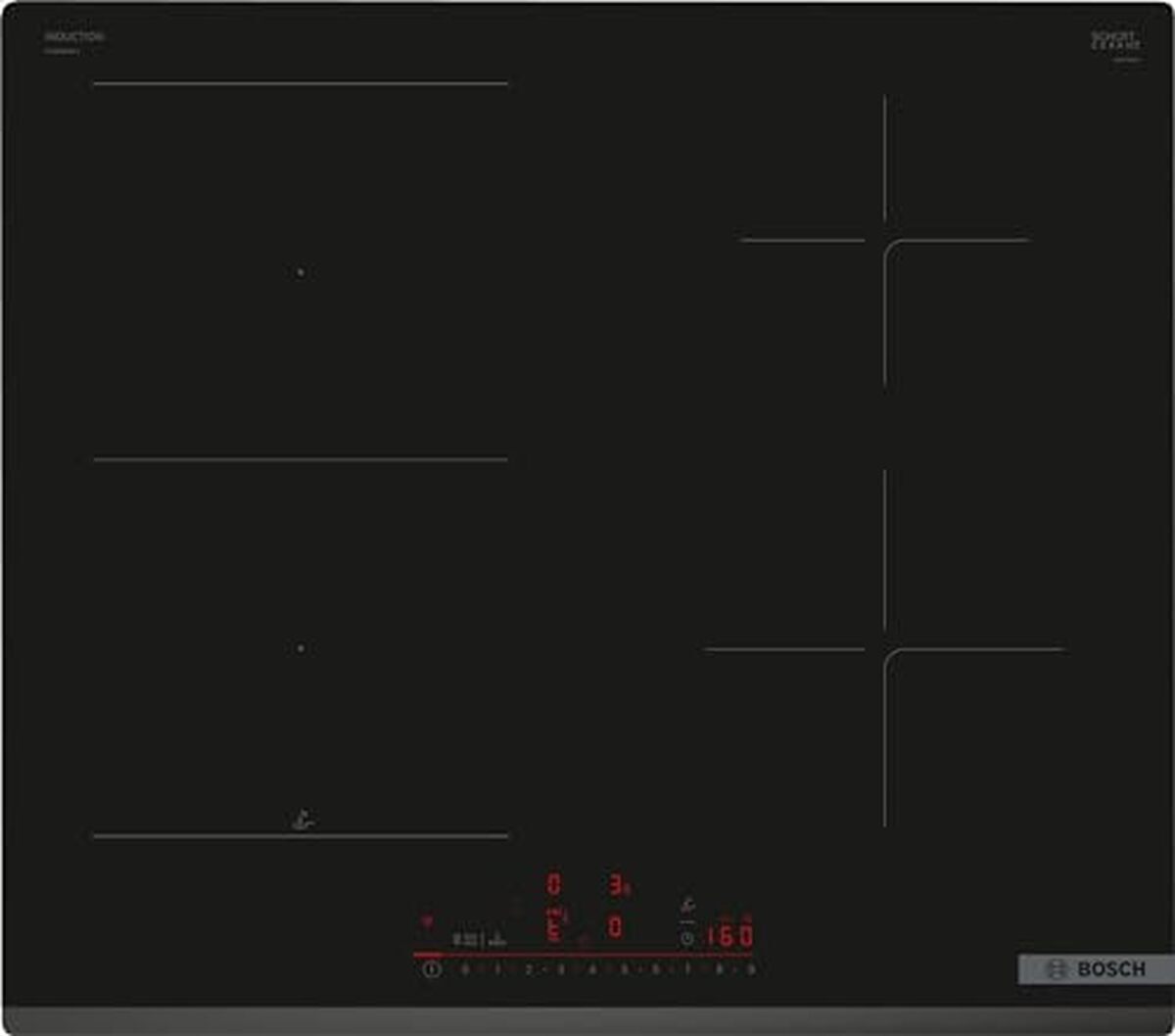Screen dimensions: 1175x1036
Task: Tap the red Wi-Fi Home Connect symbol
Action: click(426, 921)
